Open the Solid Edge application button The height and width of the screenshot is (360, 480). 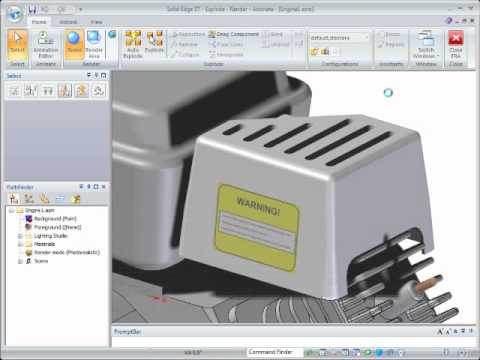(x=14, y=13)
